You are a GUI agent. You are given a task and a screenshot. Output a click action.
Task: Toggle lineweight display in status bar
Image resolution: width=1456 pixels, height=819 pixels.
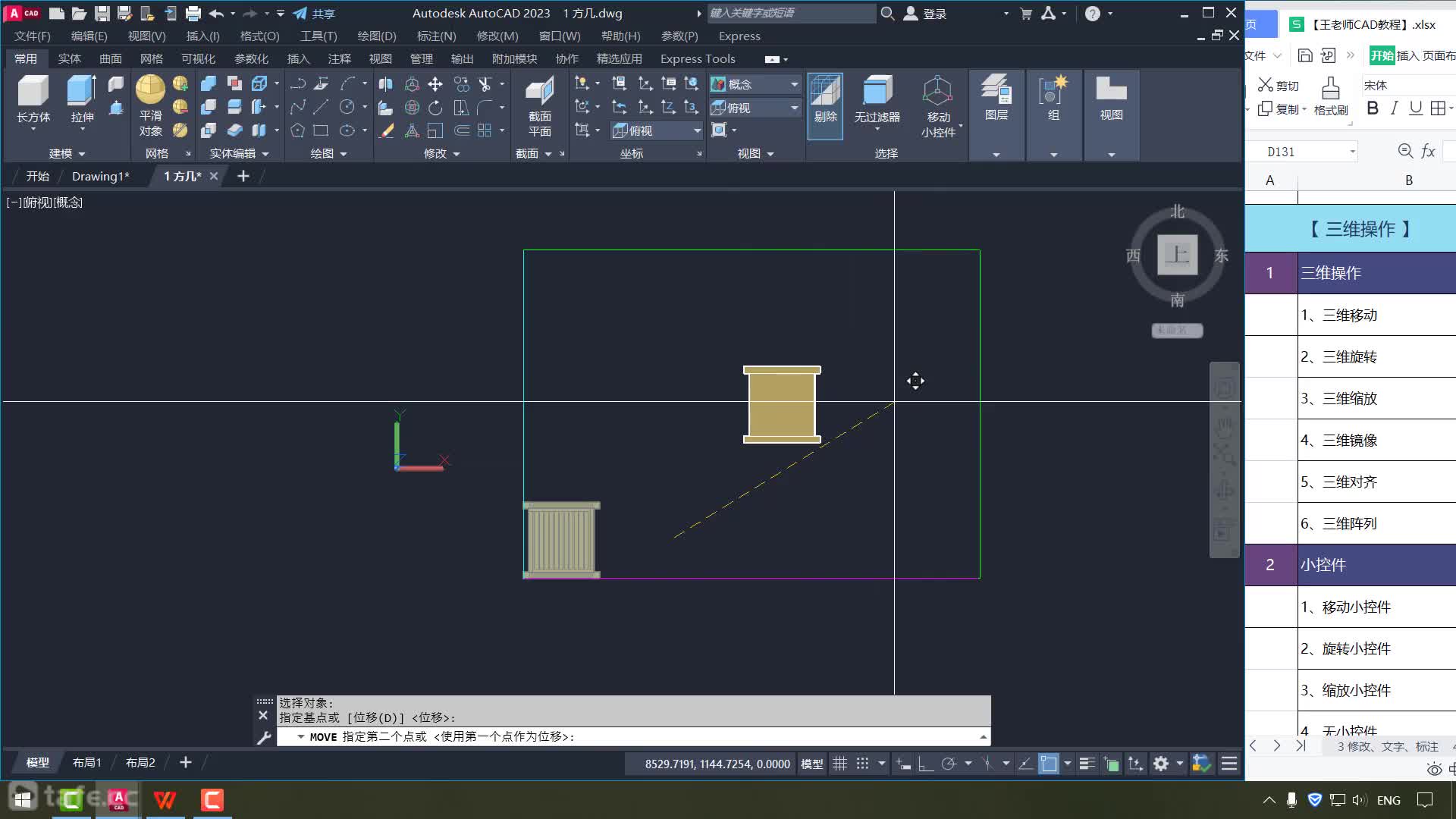(x=1087, y=764)
